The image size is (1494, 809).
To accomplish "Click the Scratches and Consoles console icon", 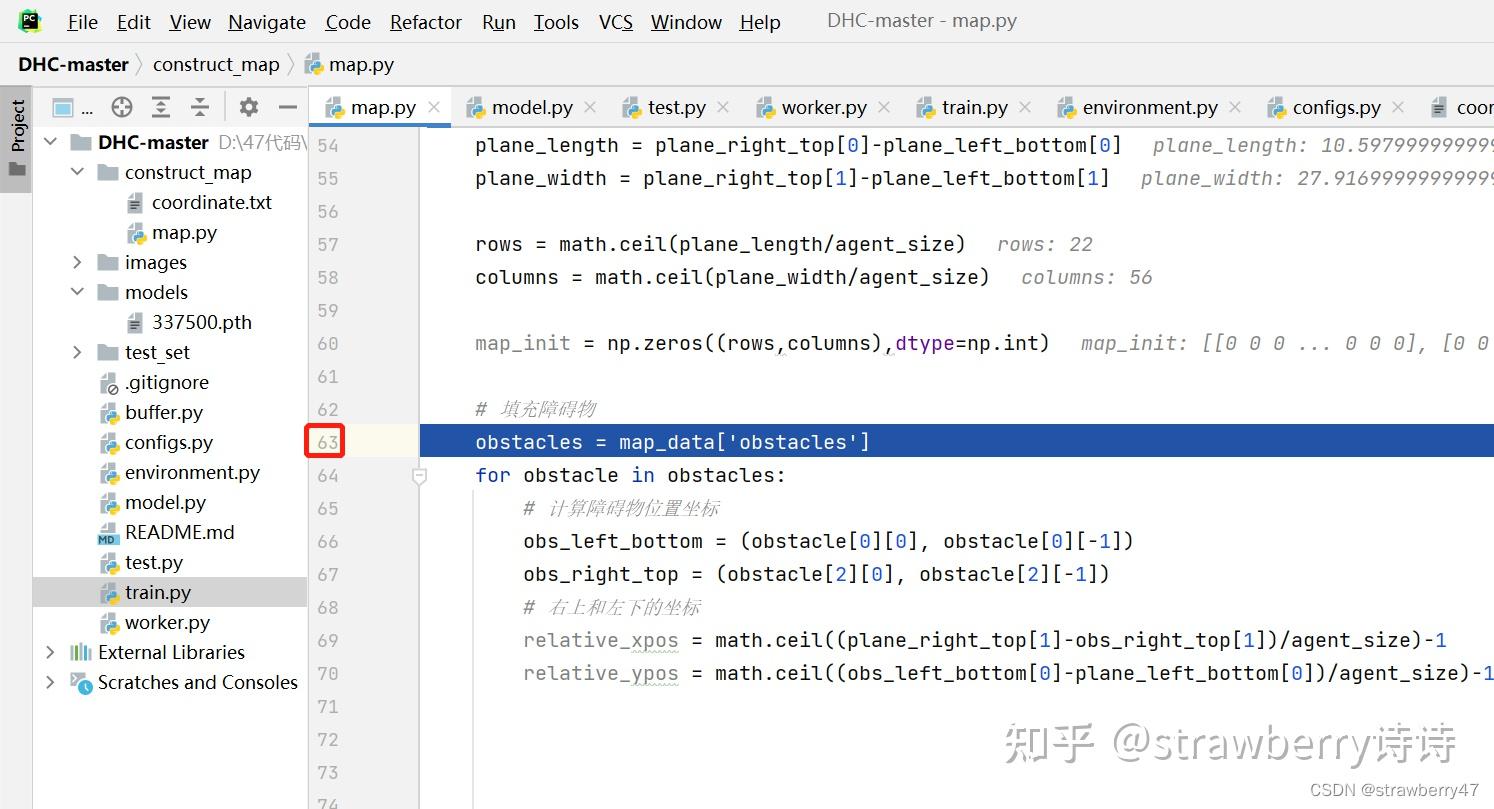I will pyautogui.click(x=81, y=682).
